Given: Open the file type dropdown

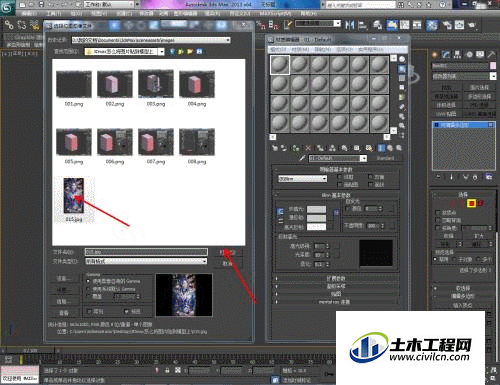Looking at the screenshot, I should (204, 261).
